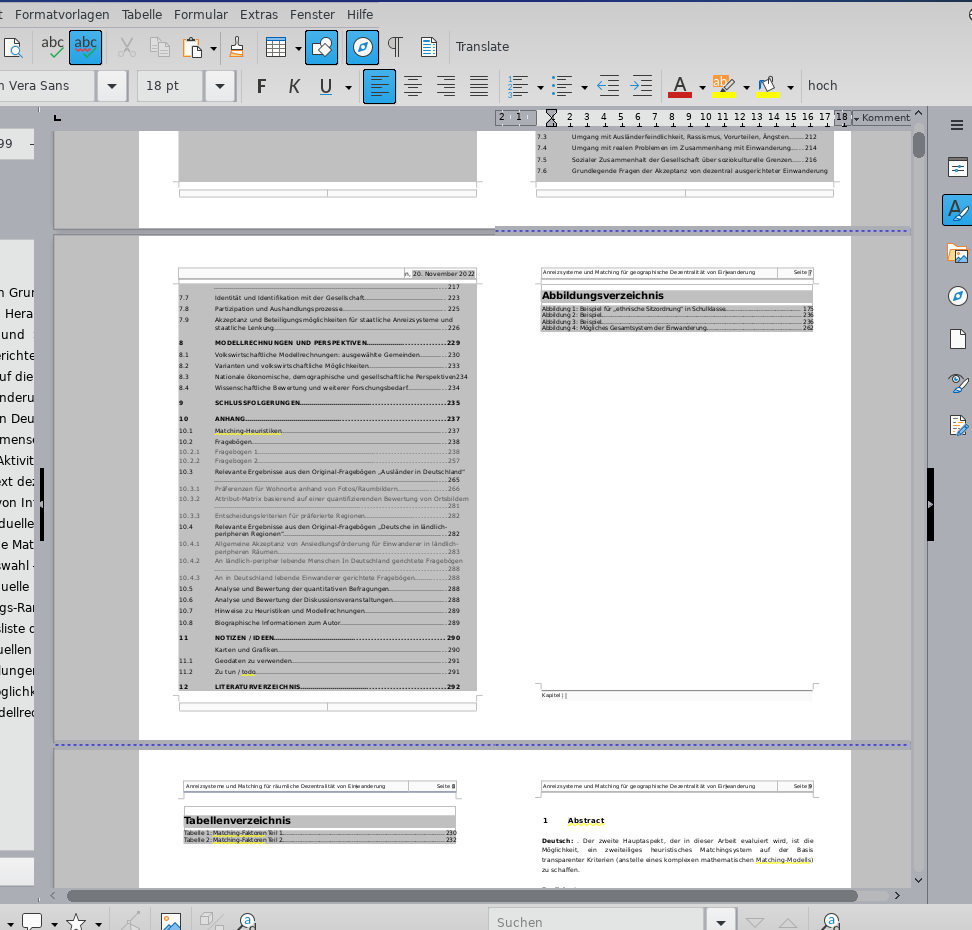Click the Insert Table grid icon
The height and width of the screenshot is (930, 972).
click(x=275, y=48)
